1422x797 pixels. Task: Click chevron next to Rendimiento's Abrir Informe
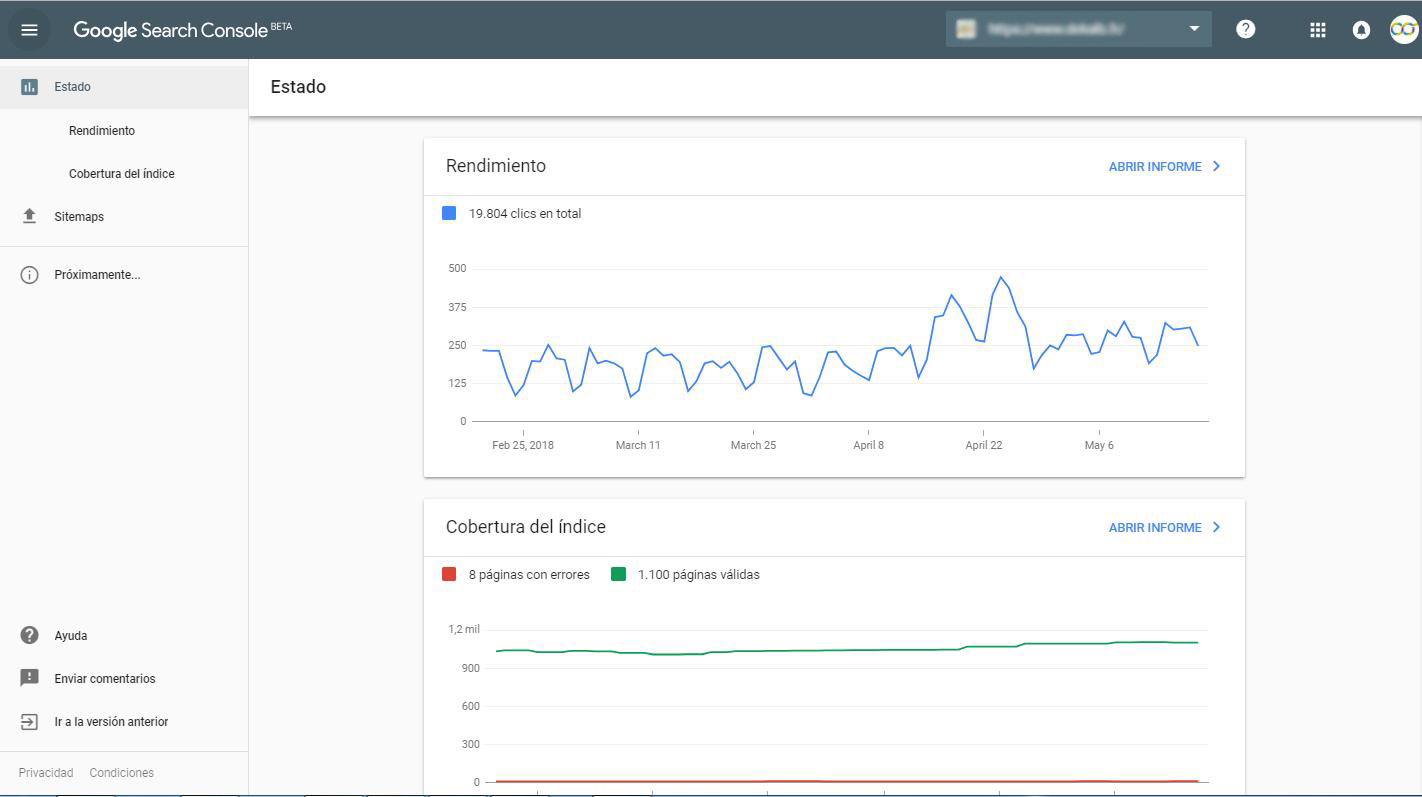click(1216, 166)
